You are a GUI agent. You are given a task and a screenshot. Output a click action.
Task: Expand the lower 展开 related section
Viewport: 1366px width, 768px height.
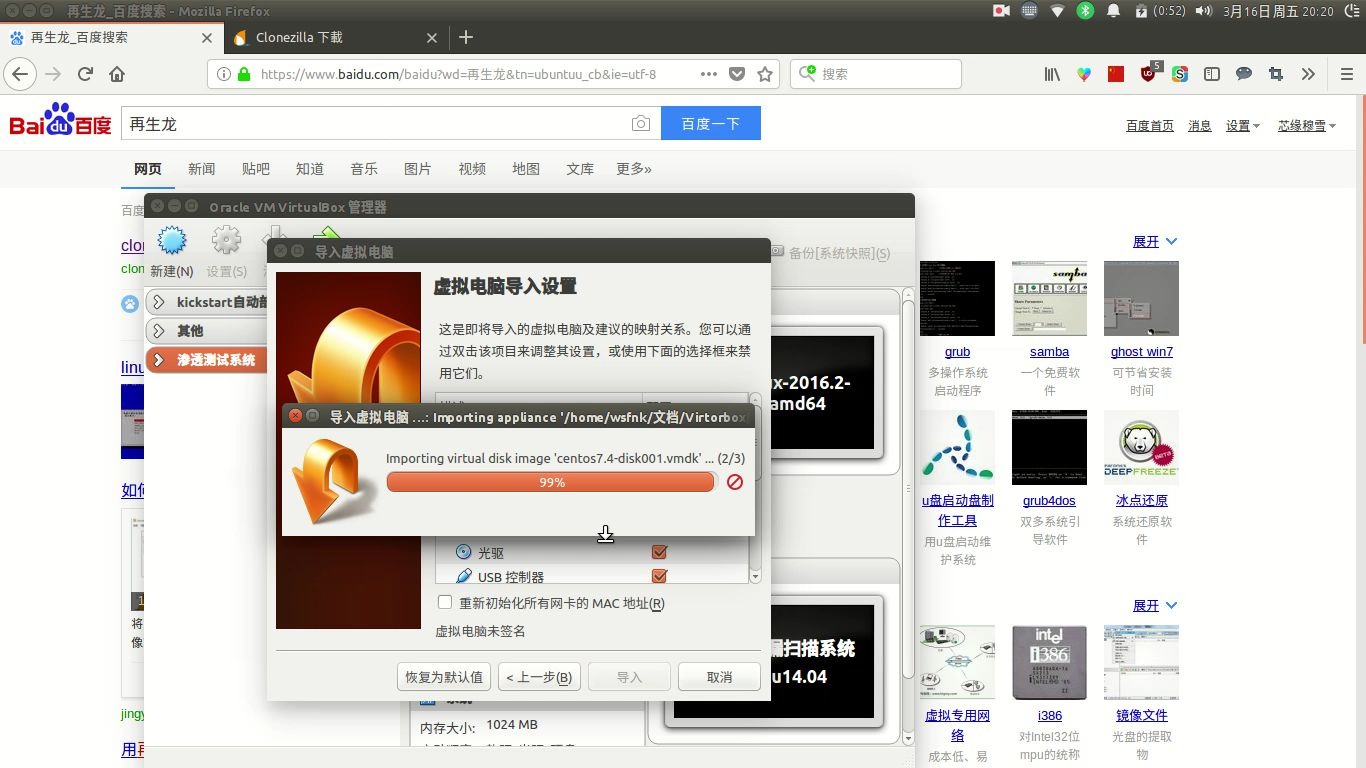click(x=1155, y=606)
